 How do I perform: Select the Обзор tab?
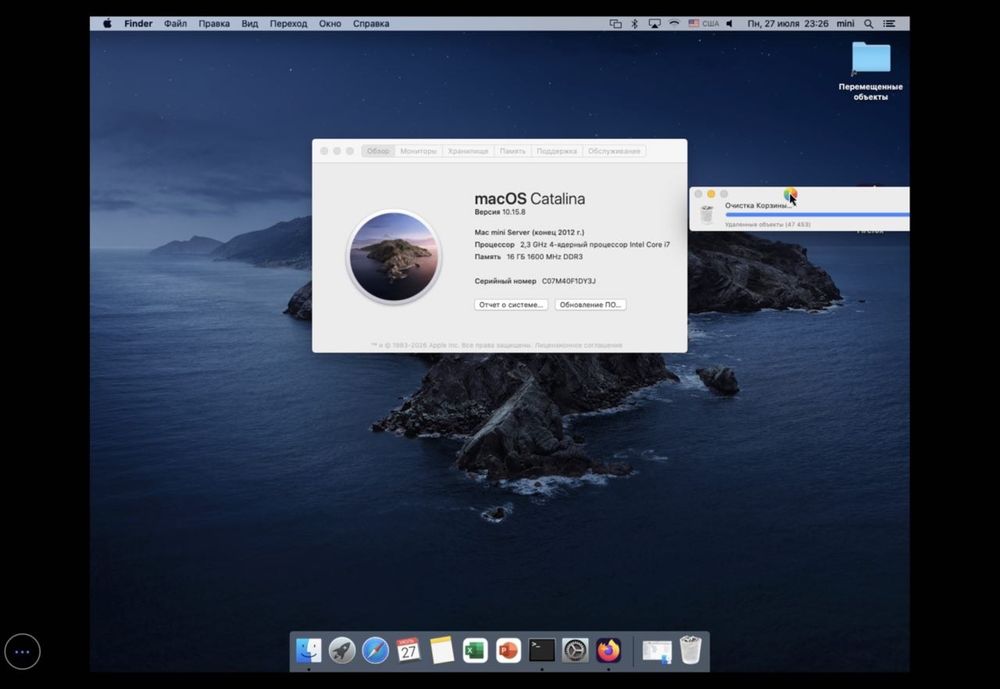tap(378, 151)
